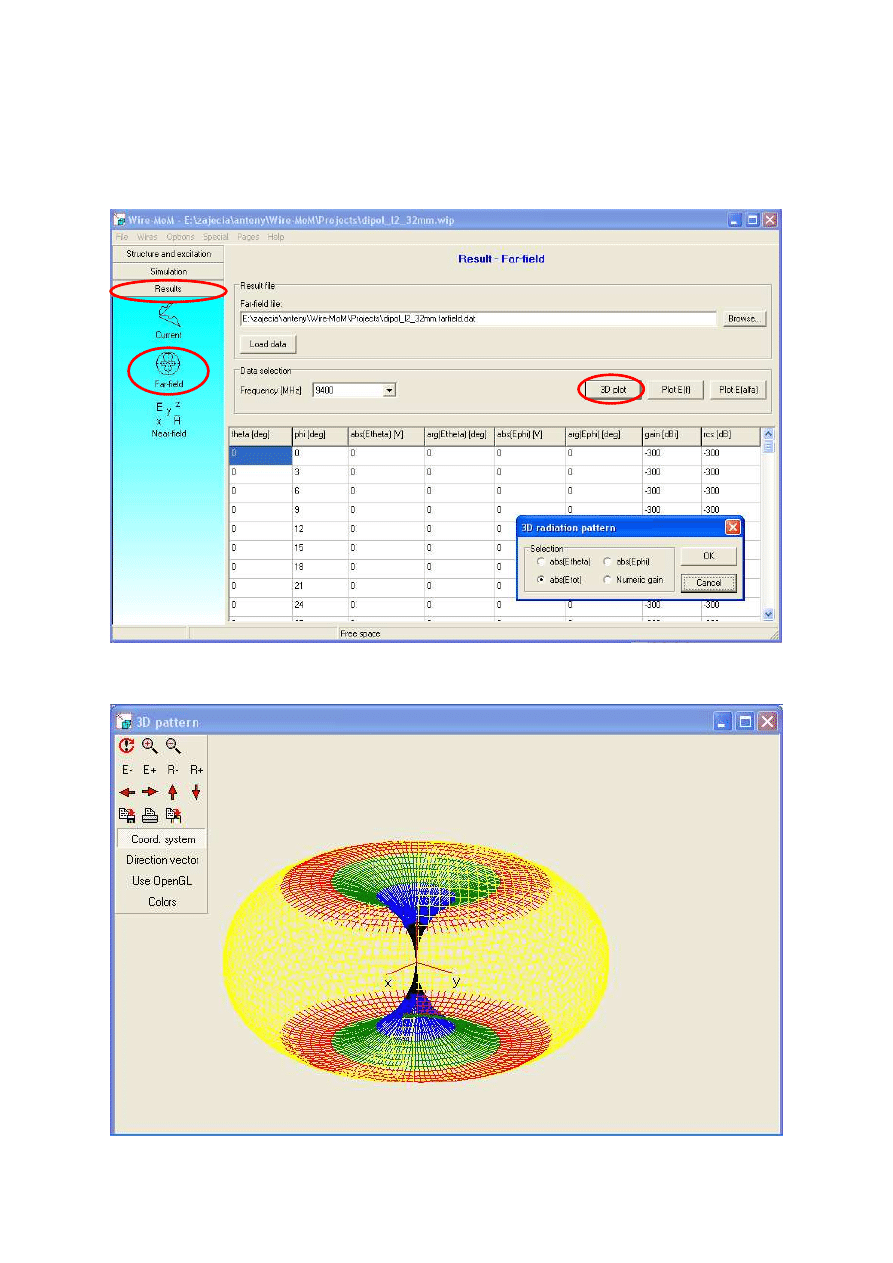Click the reset view icon in 3D pattern
This screenshot has height=1263, width=893.
(x=127, y=746)
